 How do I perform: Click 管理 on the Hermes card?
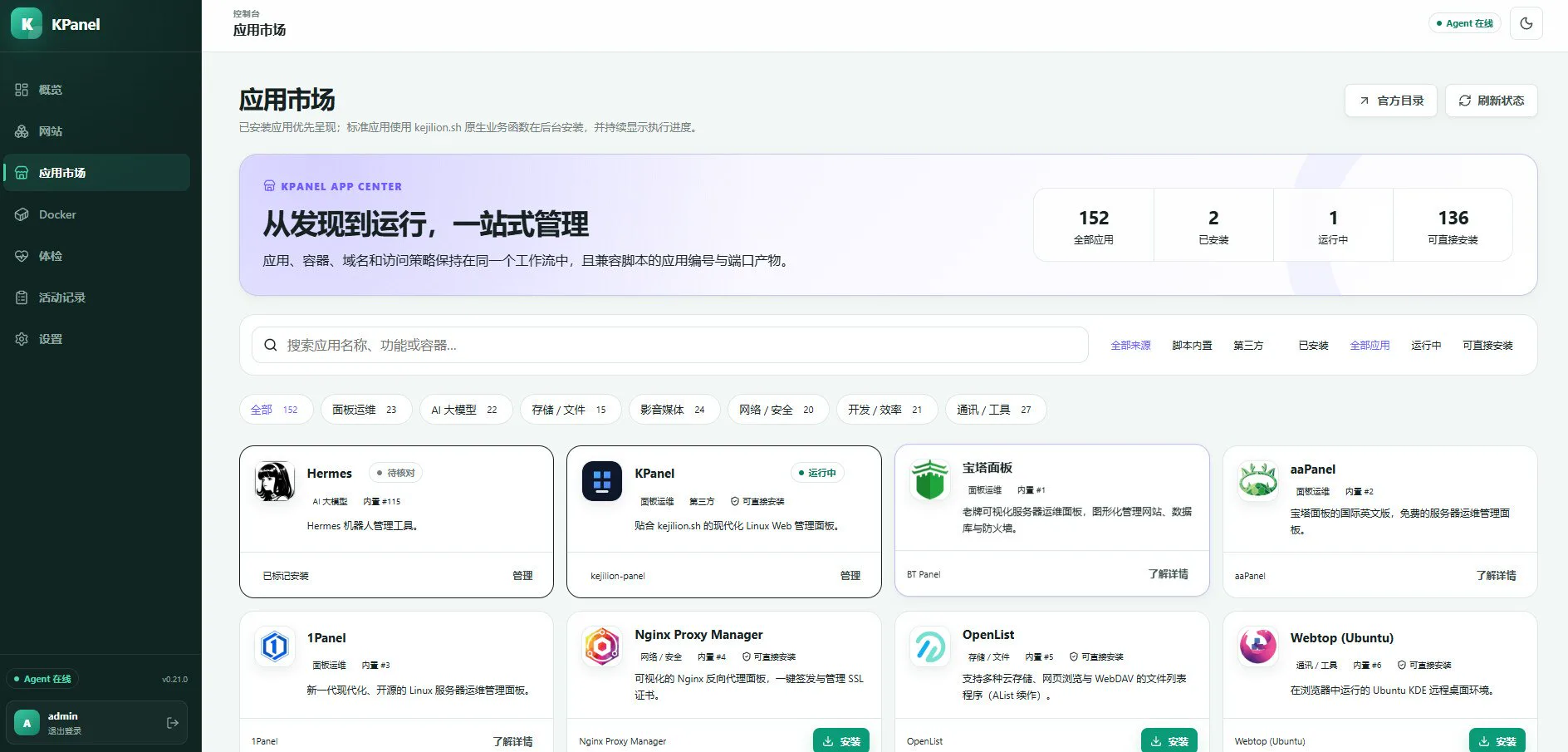[x=522, y=575]
